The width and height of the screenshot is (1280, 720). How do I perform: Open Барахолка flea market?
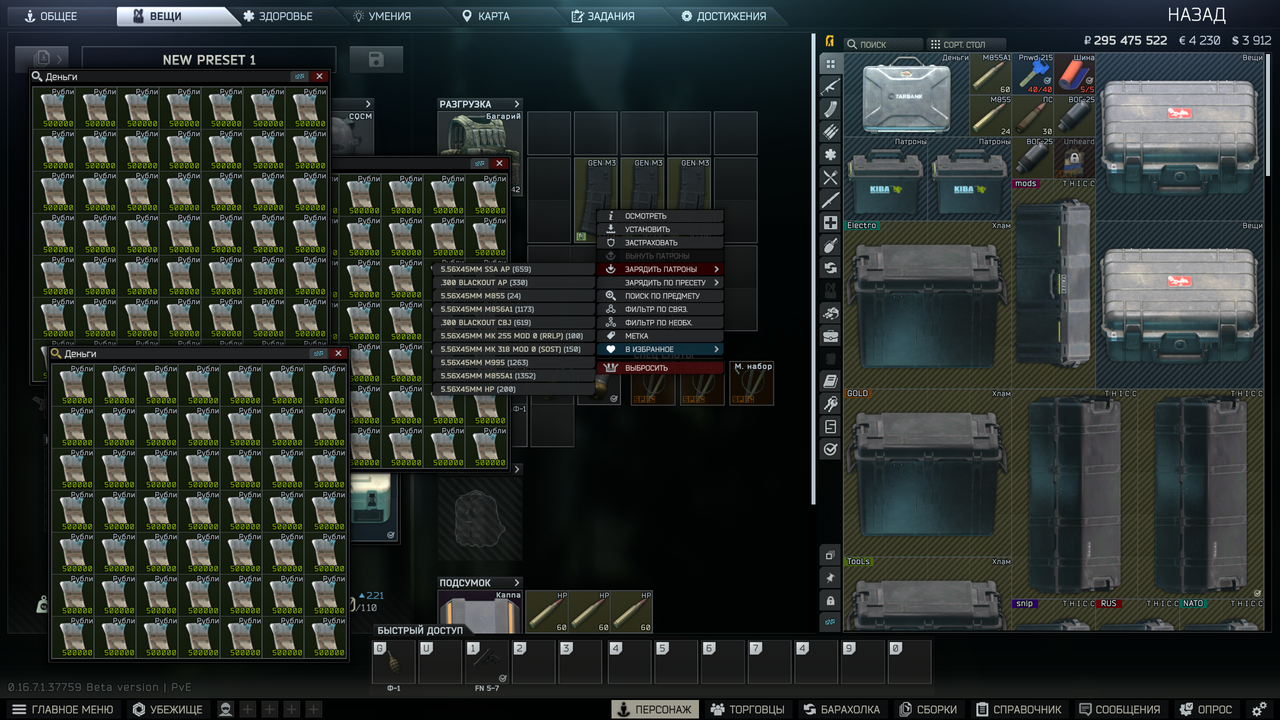(842, 709)
